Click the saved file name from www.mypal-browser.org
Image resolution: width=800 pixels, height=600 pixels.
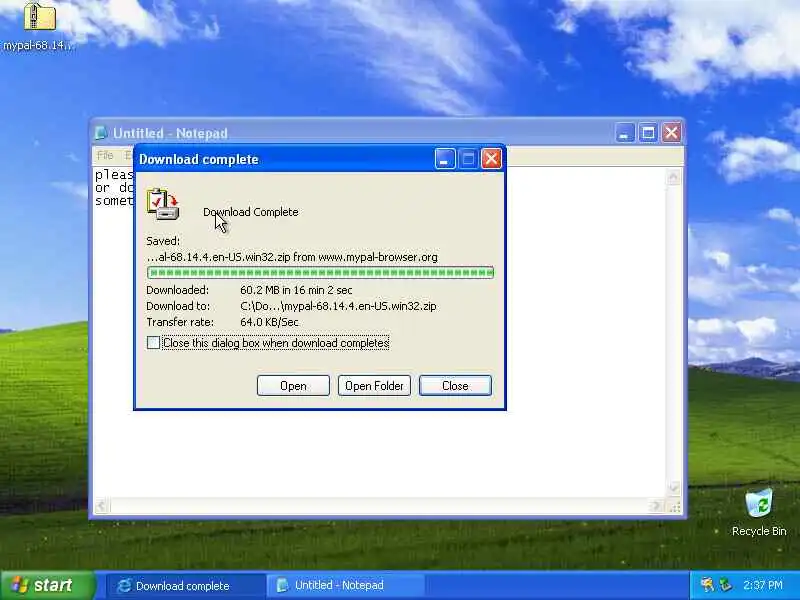click(x=292, y=257)
